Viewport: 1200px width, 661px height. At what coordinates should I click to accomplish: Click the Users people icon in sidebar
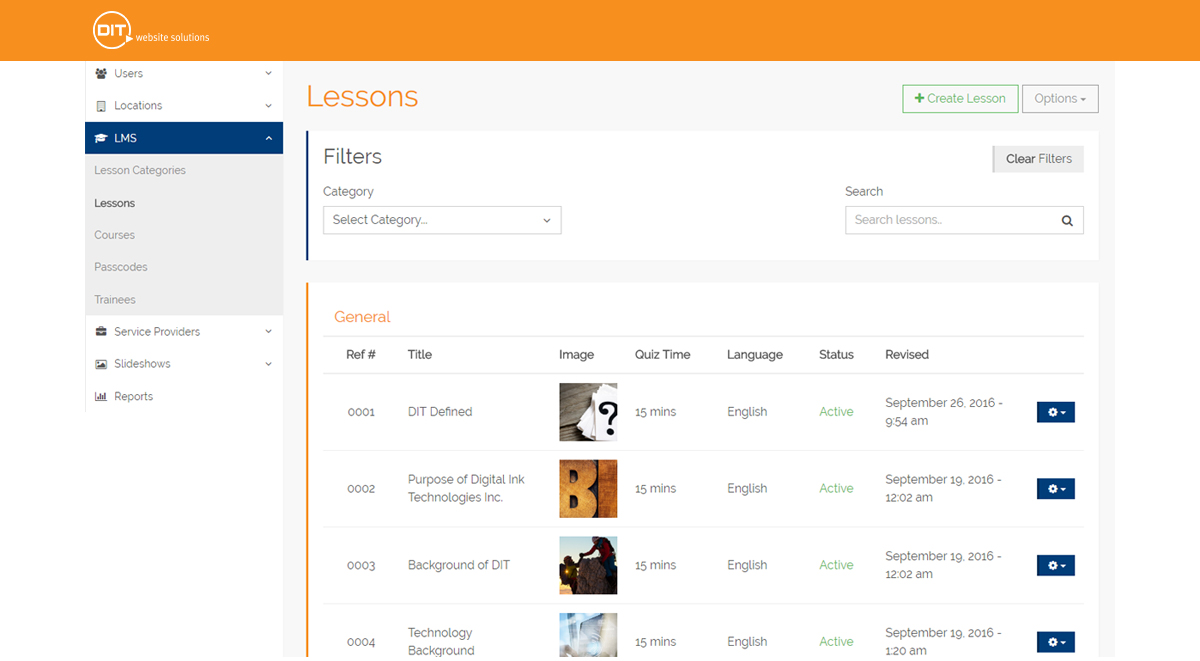tap(101, 74)
